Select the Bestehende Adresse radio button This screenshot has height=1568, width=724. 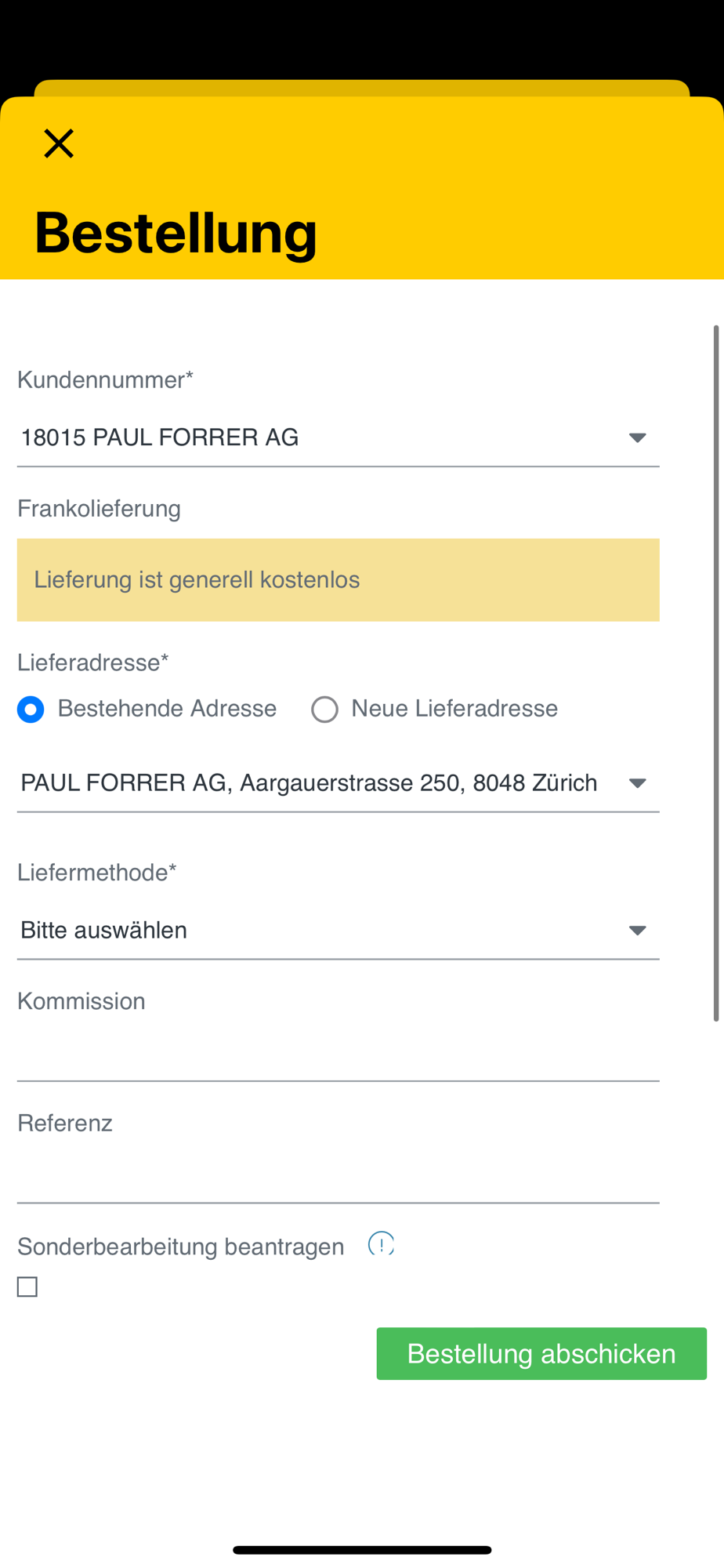(31, 710)
